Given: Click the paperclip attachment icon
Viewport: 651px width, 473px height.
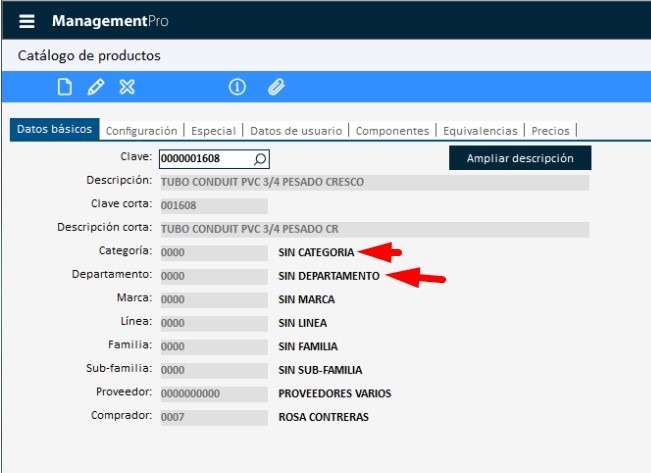Looking at the screenshot, I should 276,87.
